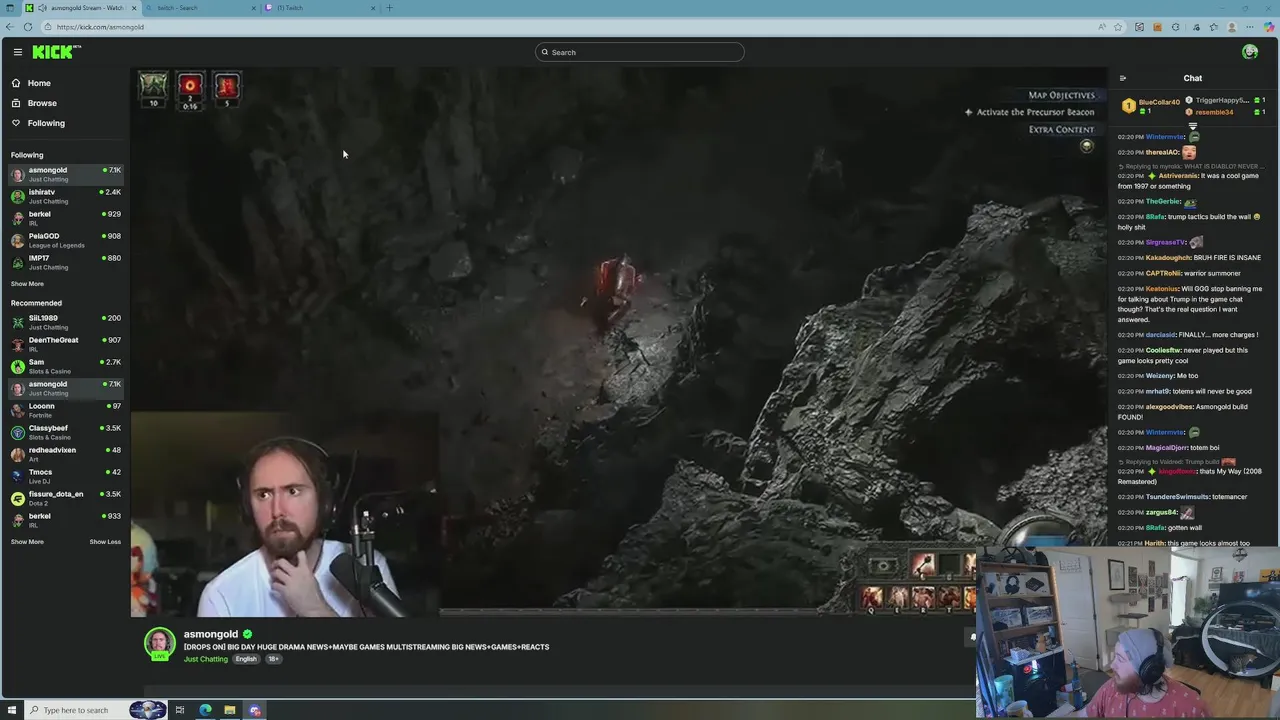Image resolution: width=1280 pixels, height=720 pixels.
Task: Open browser tab actions menu icon
Action: pos(10,8)
